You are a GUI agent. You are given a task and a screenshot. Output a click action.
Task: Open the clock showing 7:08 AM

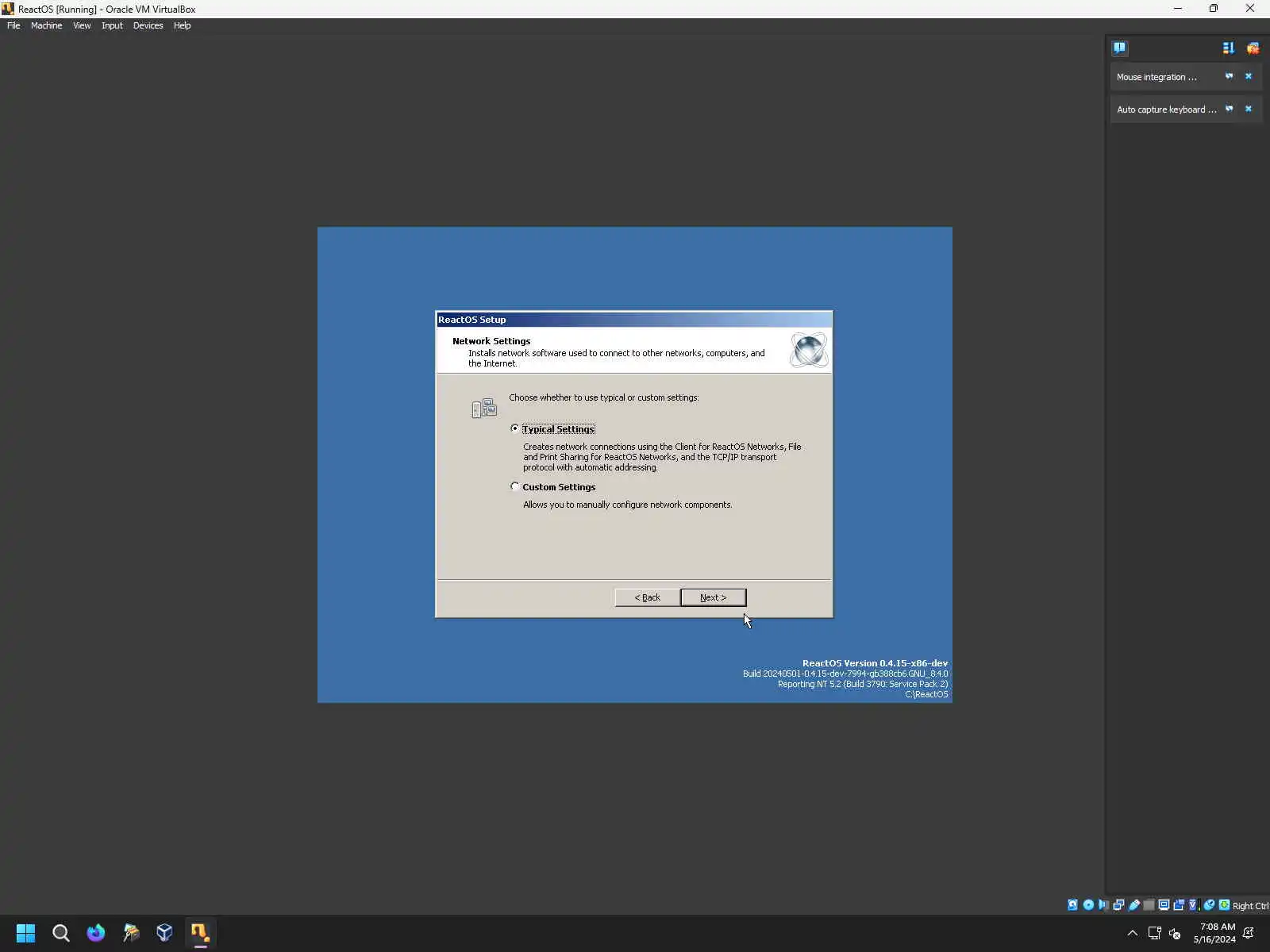pos(1214,933)
